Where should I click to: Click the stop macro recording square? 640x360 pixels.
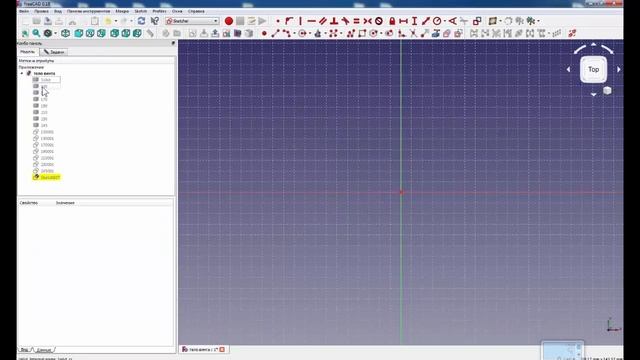point(240,21)
